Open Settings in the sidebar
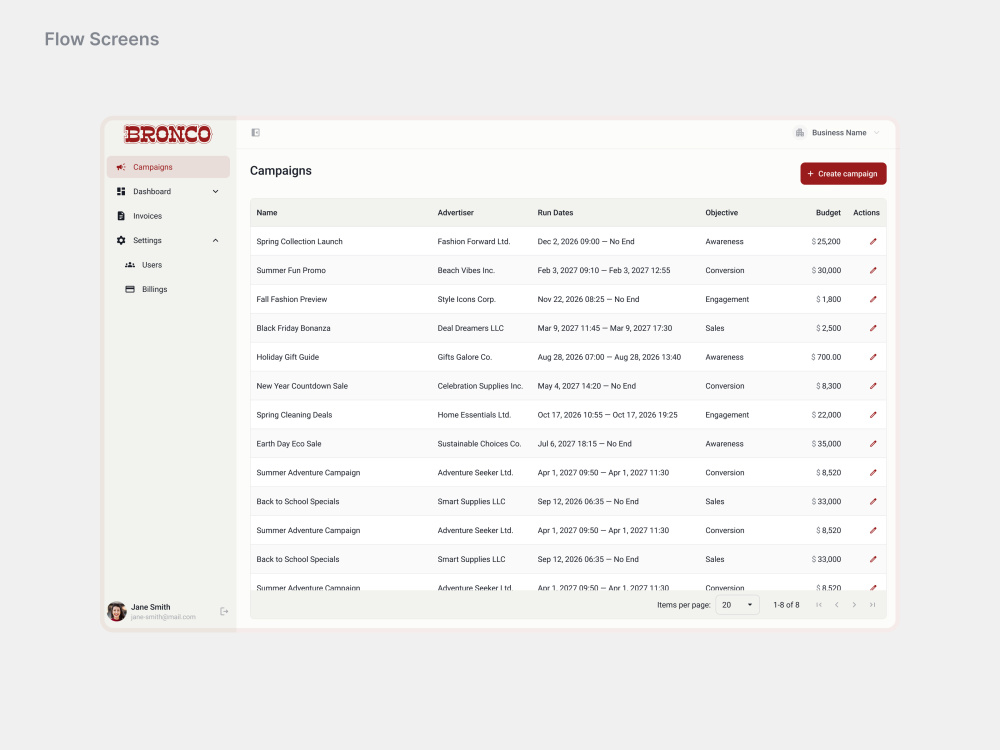 (x=168, y=240)
